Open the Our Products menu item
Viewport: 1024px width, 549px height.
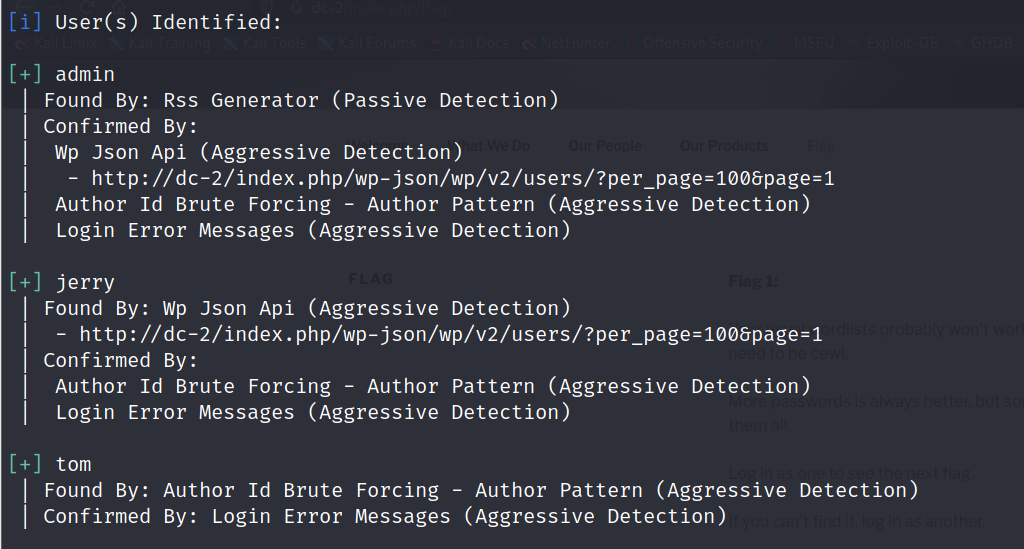724,146
